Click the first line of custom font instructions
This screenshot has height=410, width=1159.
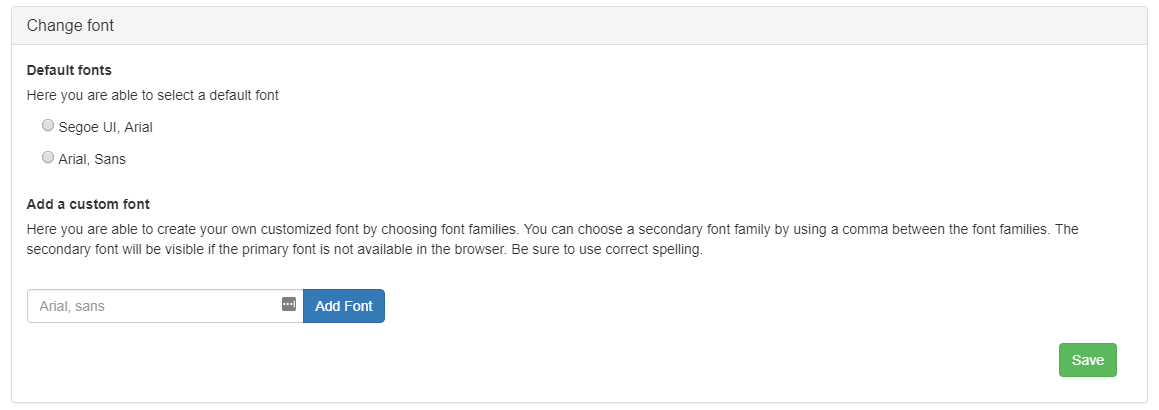coord(552,228)
